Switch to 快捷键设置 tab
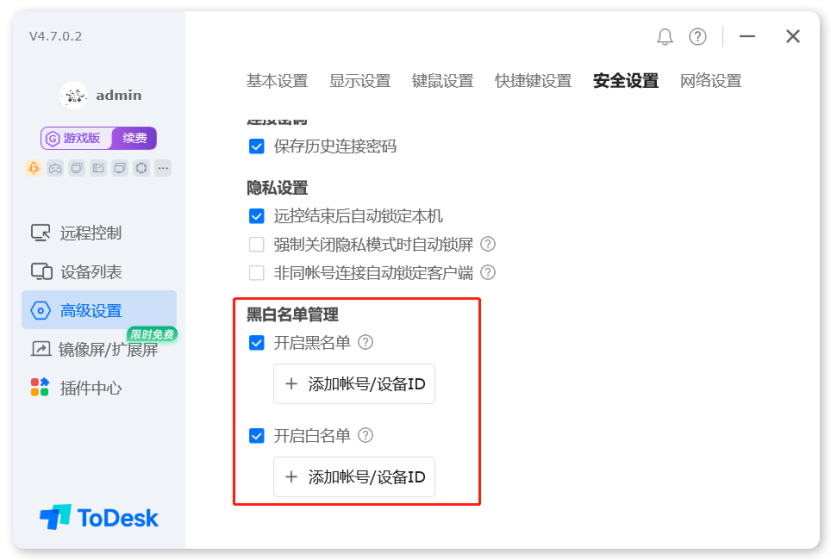The width and height of the screenshot is (831, 560). [x=533, y=81]
